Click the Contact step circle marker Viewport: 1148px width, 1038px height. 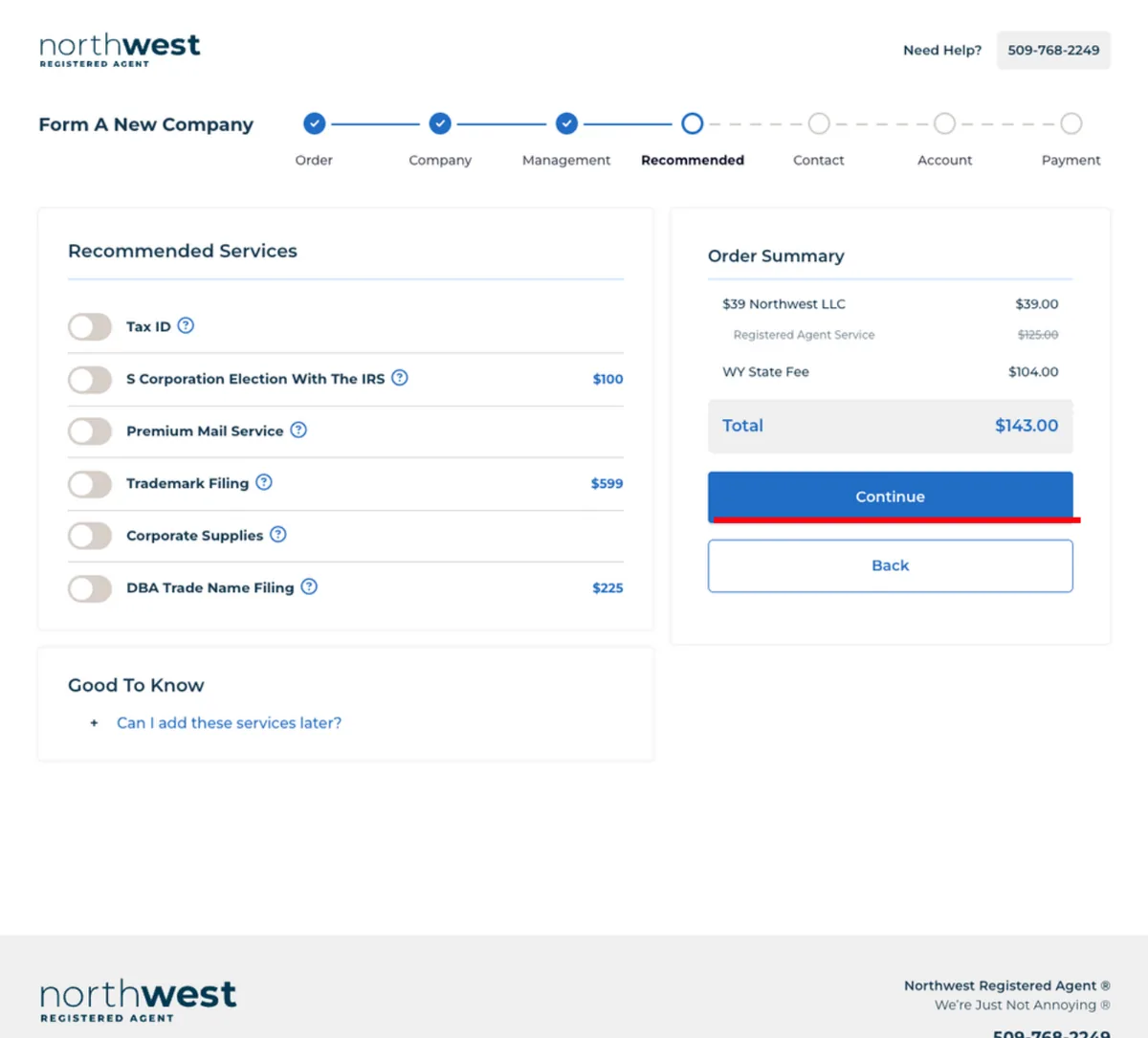click(819, 123)
